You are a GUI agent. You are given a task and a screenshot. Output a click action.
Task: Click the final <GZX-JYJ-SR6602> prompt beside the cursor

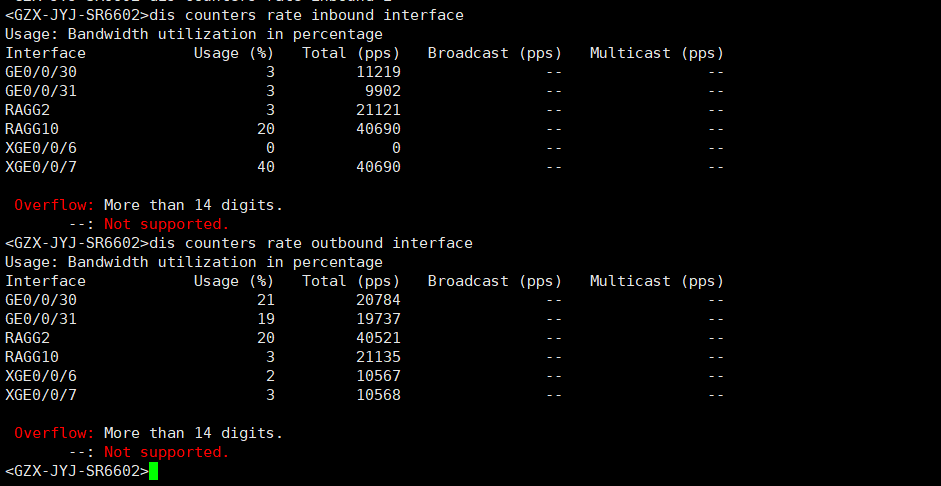point(76,471)
